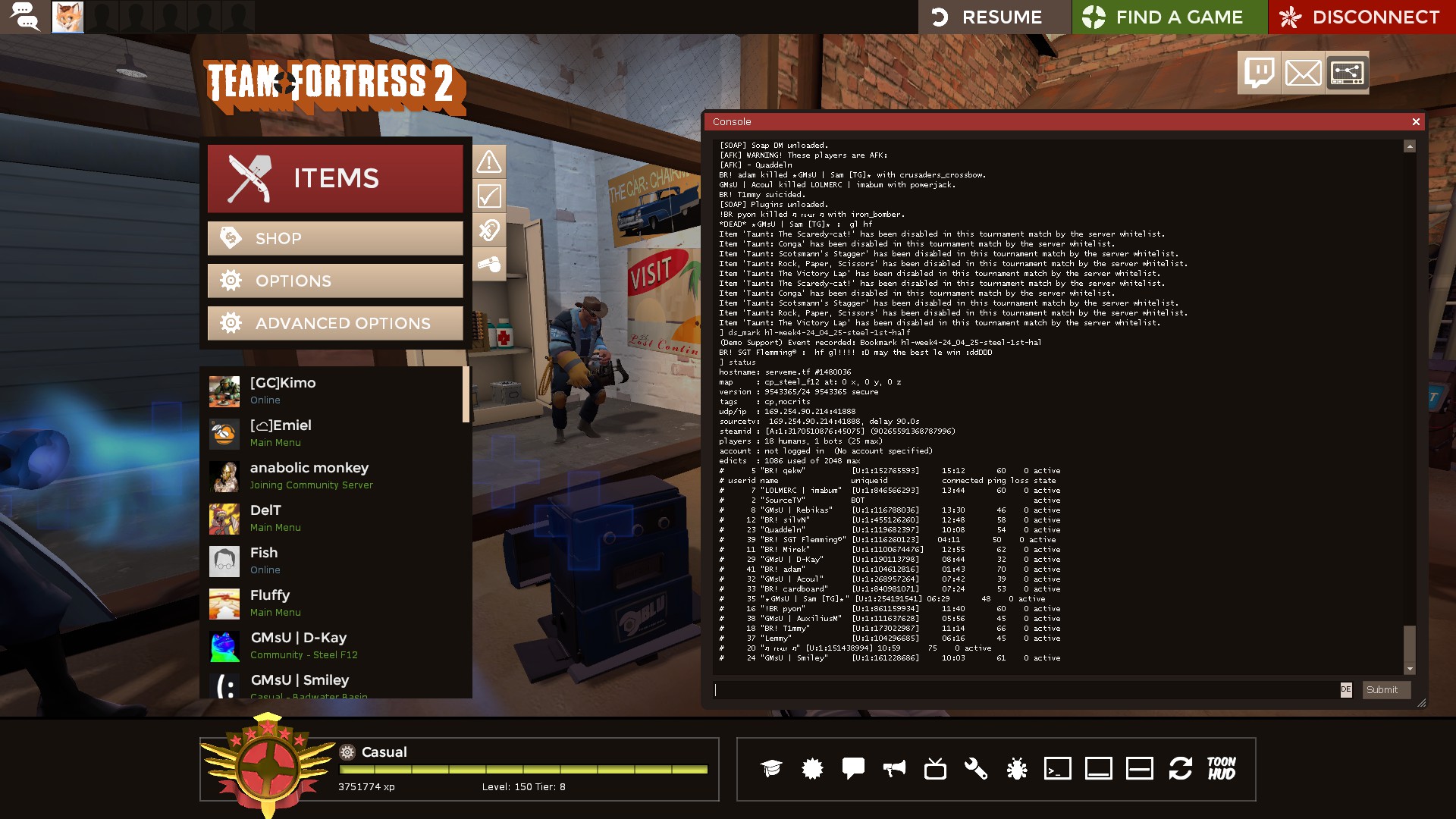The height and width of the screenshot is (819, 1456).
Task: Click the graduation cap training icon
Action: (x=771, y=769)
